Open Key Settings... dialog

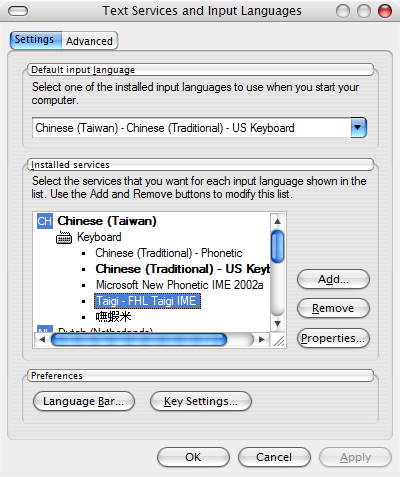tap(201, 401)
